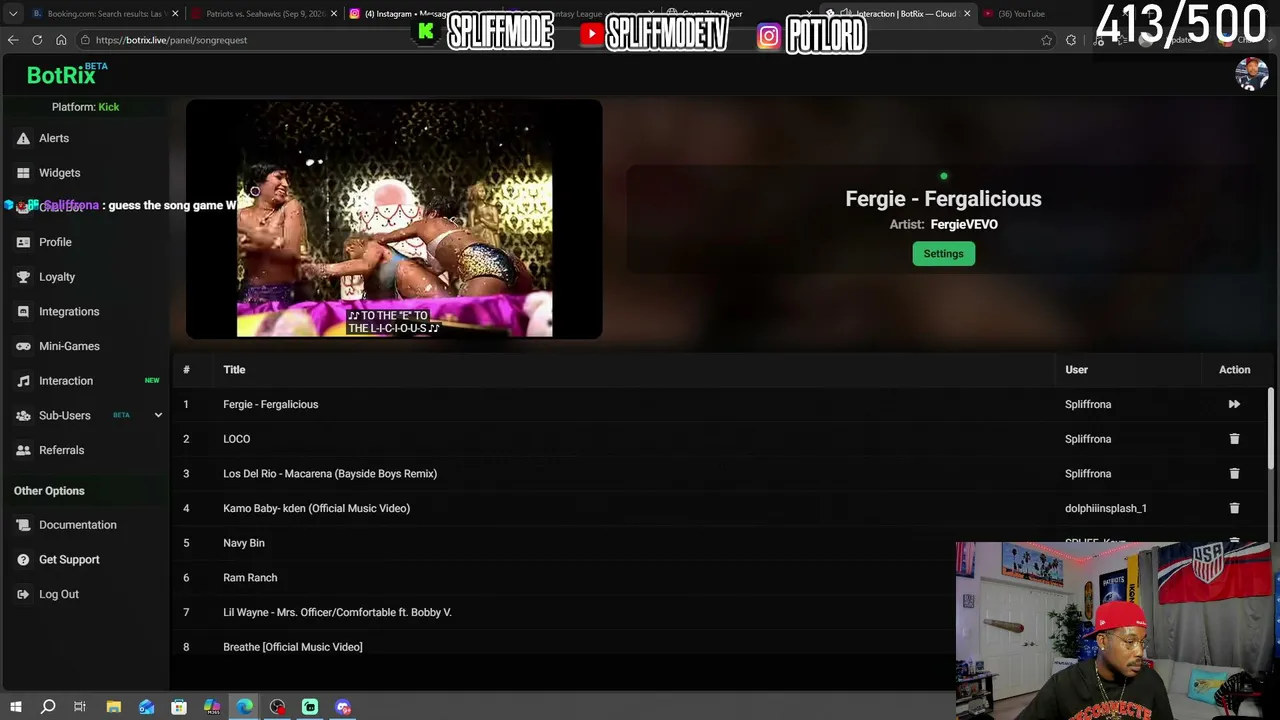Open File Explorer from the taskbar
Screen dimensions: 1280x720
114,707
